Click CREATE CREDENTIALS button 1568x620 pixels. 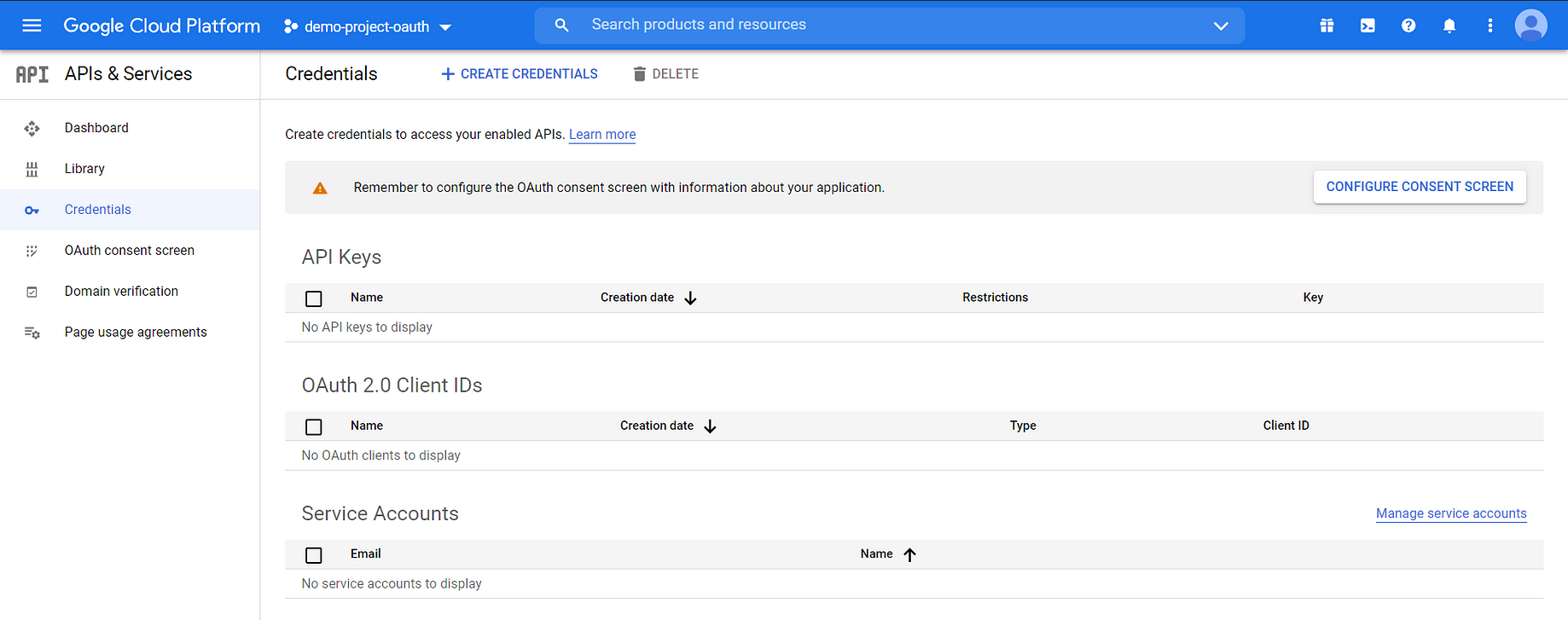(519, 74)
